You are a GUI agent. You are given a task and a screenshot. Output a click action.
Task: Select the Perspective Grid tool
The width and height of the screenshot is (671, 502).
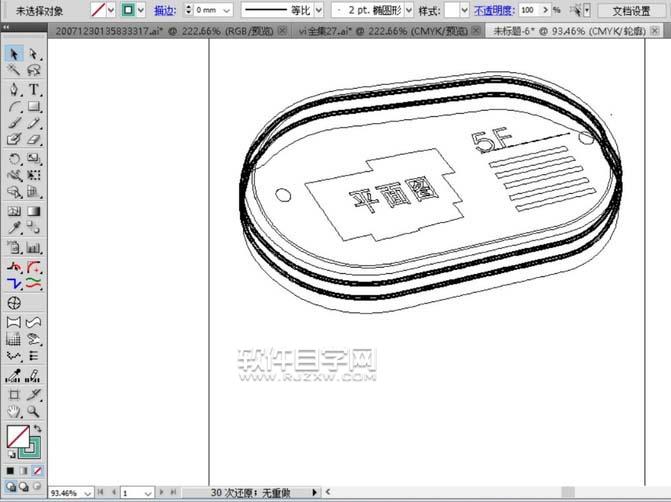click(x=33, y=192)
